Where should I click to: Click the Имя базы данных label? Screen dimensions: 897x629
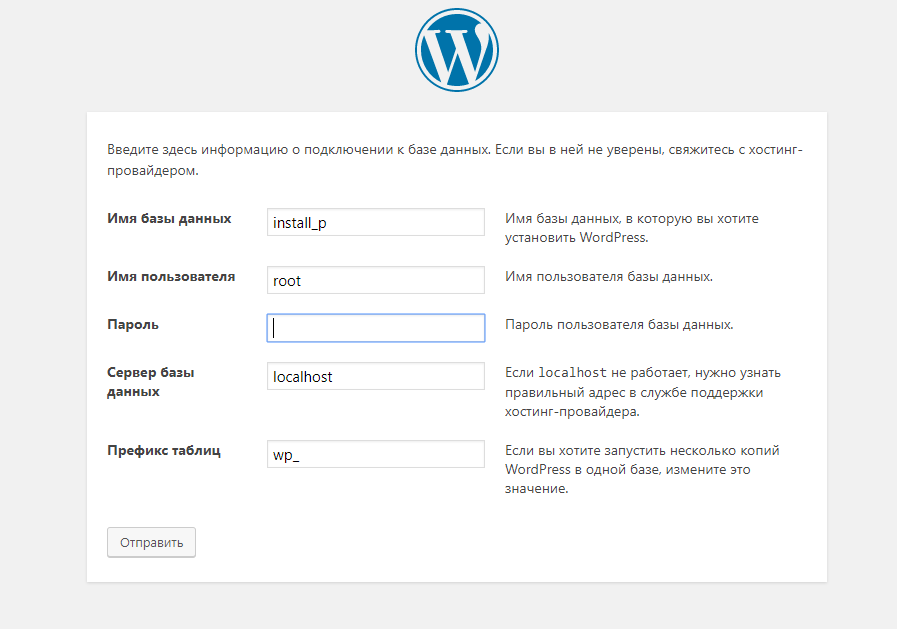[x=169, y=218]
